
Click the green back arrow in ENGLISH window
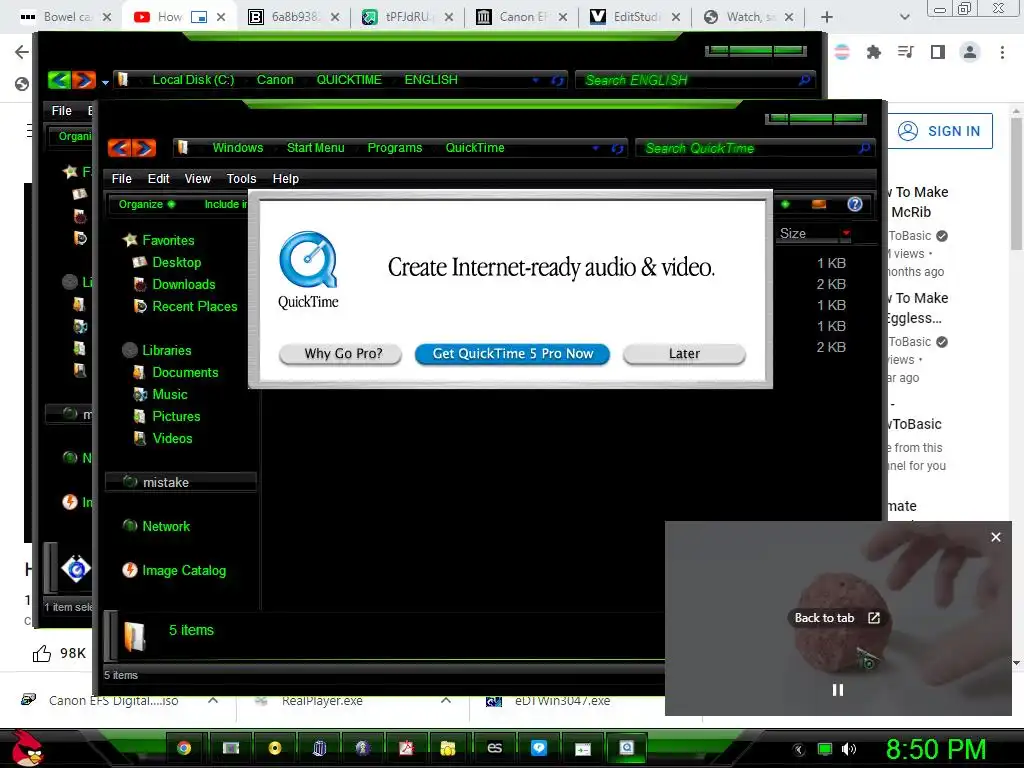59,80
